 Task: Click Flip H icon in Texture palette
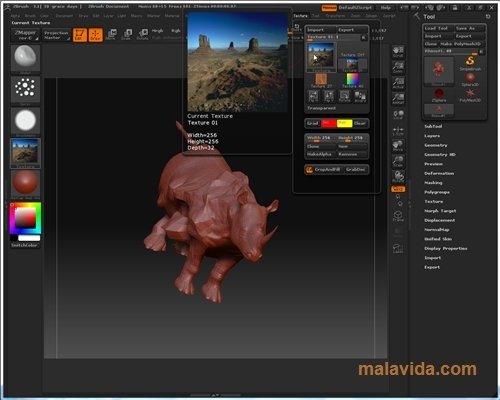313,96
